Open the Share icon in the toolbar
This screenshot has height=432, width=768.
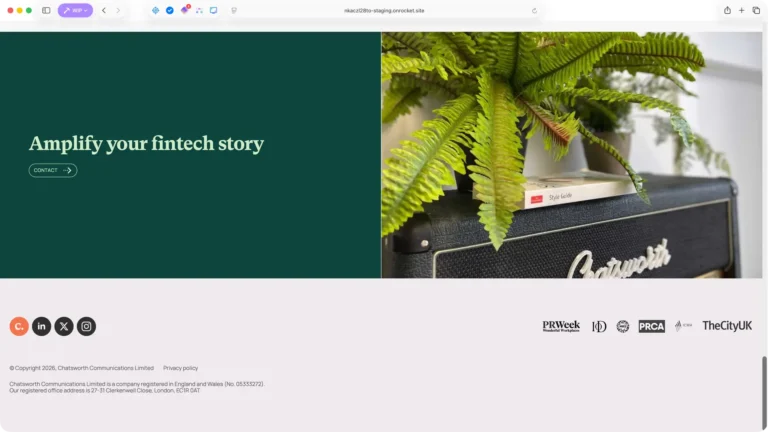(727, 10)
